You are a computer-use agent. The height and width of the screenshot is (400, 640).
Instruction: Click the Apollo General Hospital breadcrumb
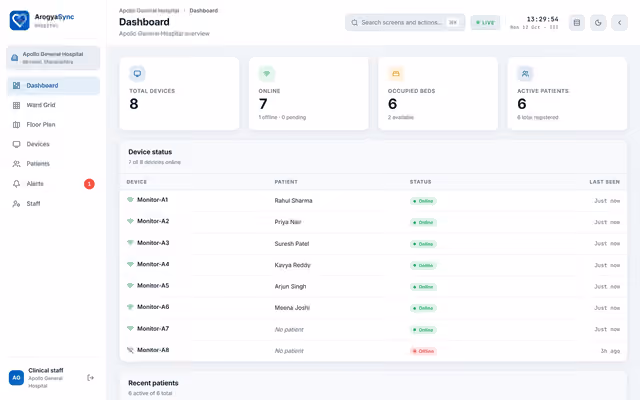coord(149,11)
